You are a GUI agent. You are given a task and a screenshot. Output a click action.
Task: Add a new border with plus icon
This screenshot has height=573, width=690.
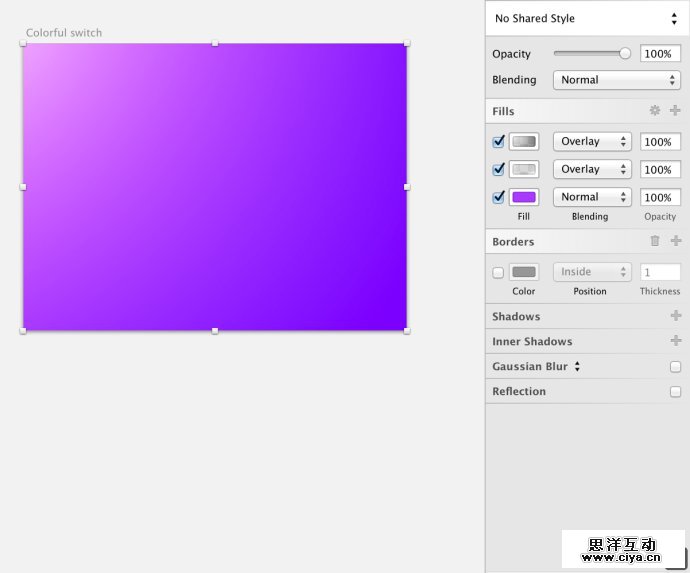(675, 241)
